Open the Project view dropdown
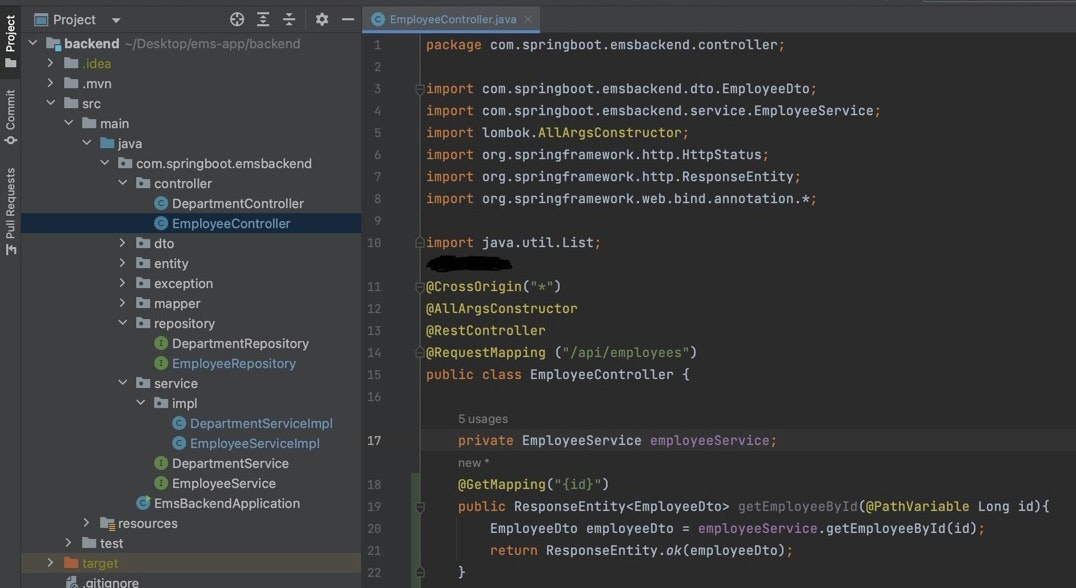 click(115, 20)
